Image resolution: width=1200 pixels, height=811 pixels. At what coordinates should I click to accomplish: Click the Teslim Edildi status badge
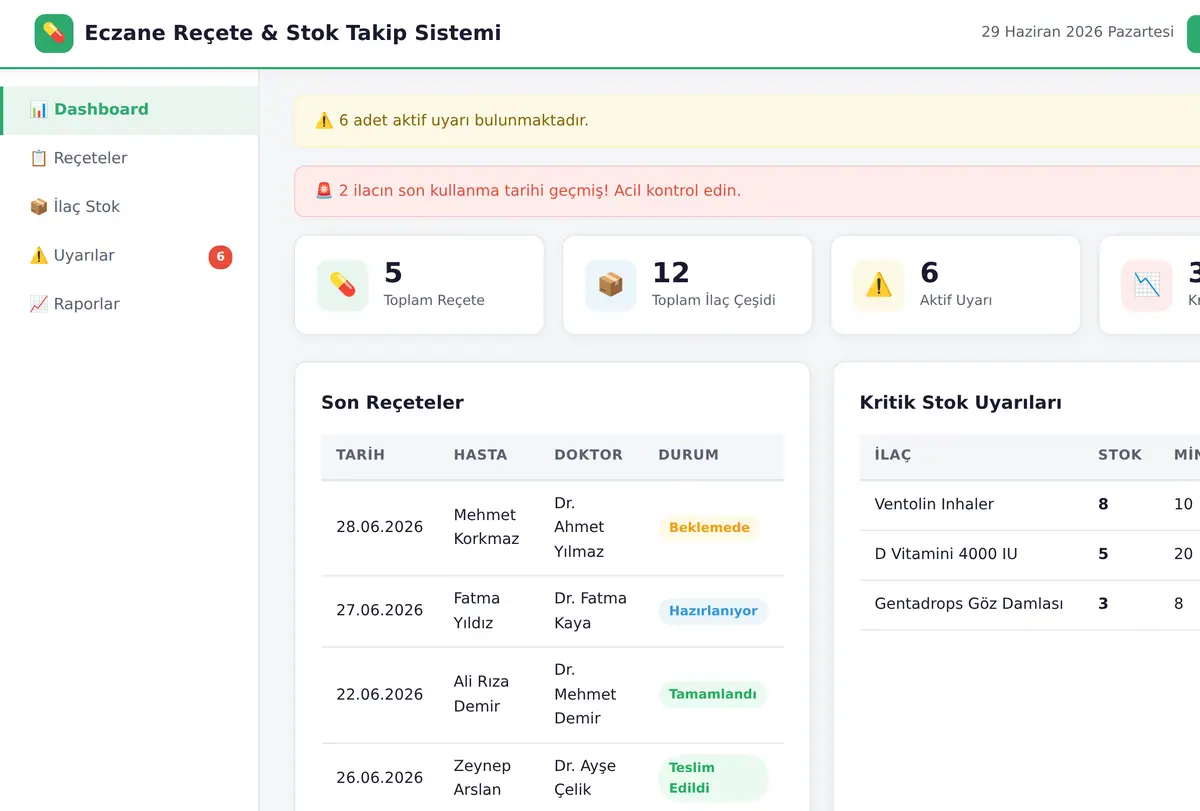point(713,778)
